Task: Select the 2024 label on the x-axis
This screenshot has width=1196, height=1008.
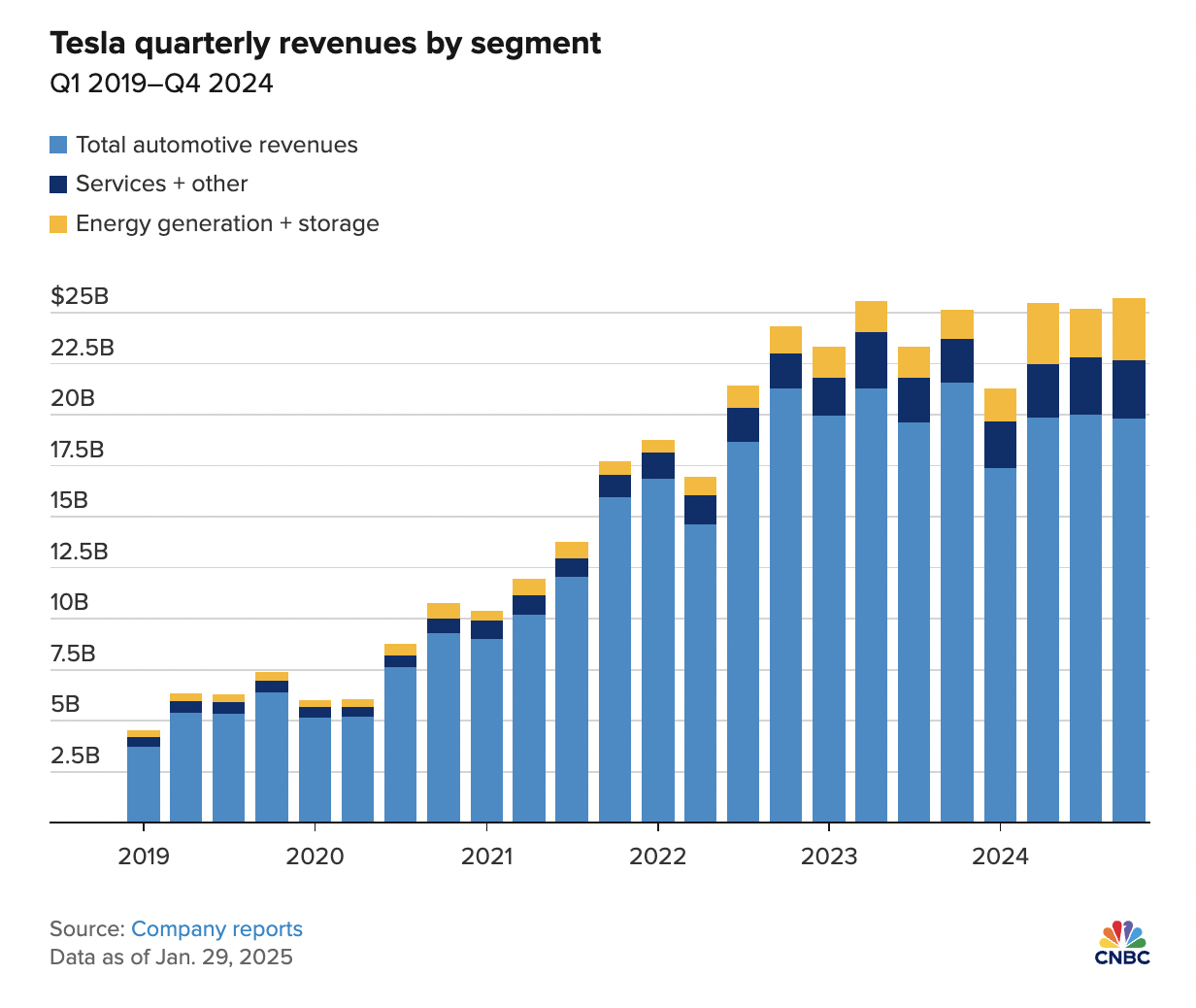Action: click(1000, 857)
